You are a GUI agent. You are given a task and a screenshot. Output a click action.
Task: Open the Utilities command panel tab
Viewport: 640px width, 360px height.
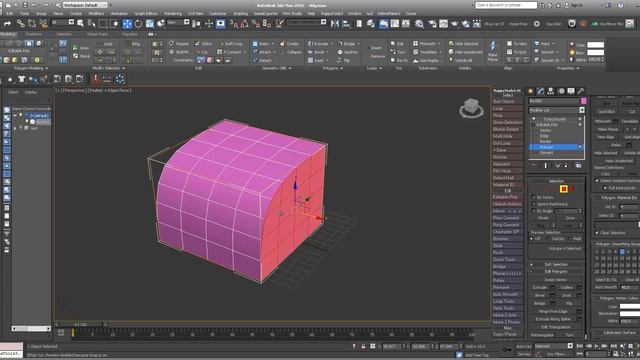tap(581, 91)
